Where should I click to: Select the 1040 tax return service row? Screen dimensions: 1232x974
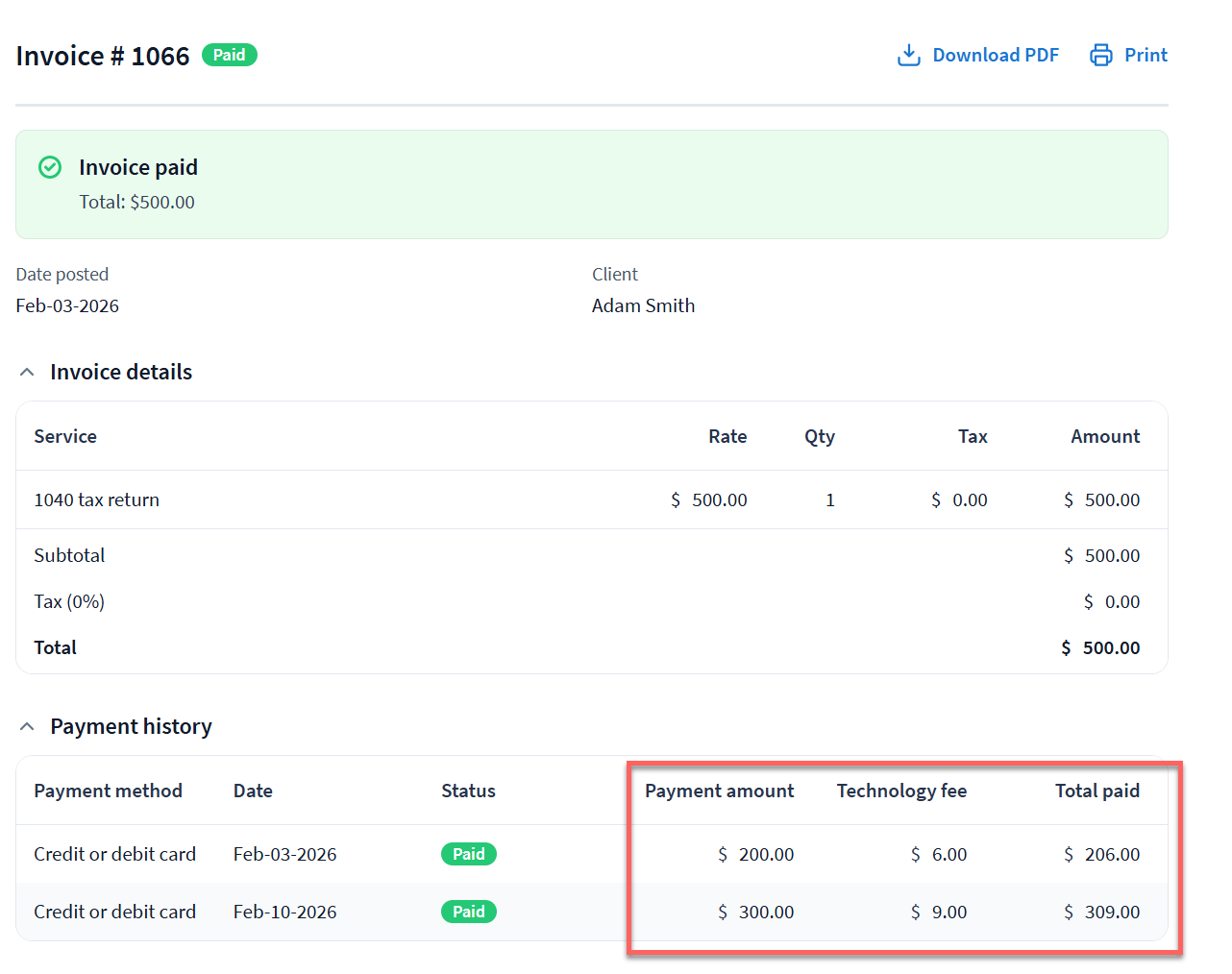[x=97, y=500]
